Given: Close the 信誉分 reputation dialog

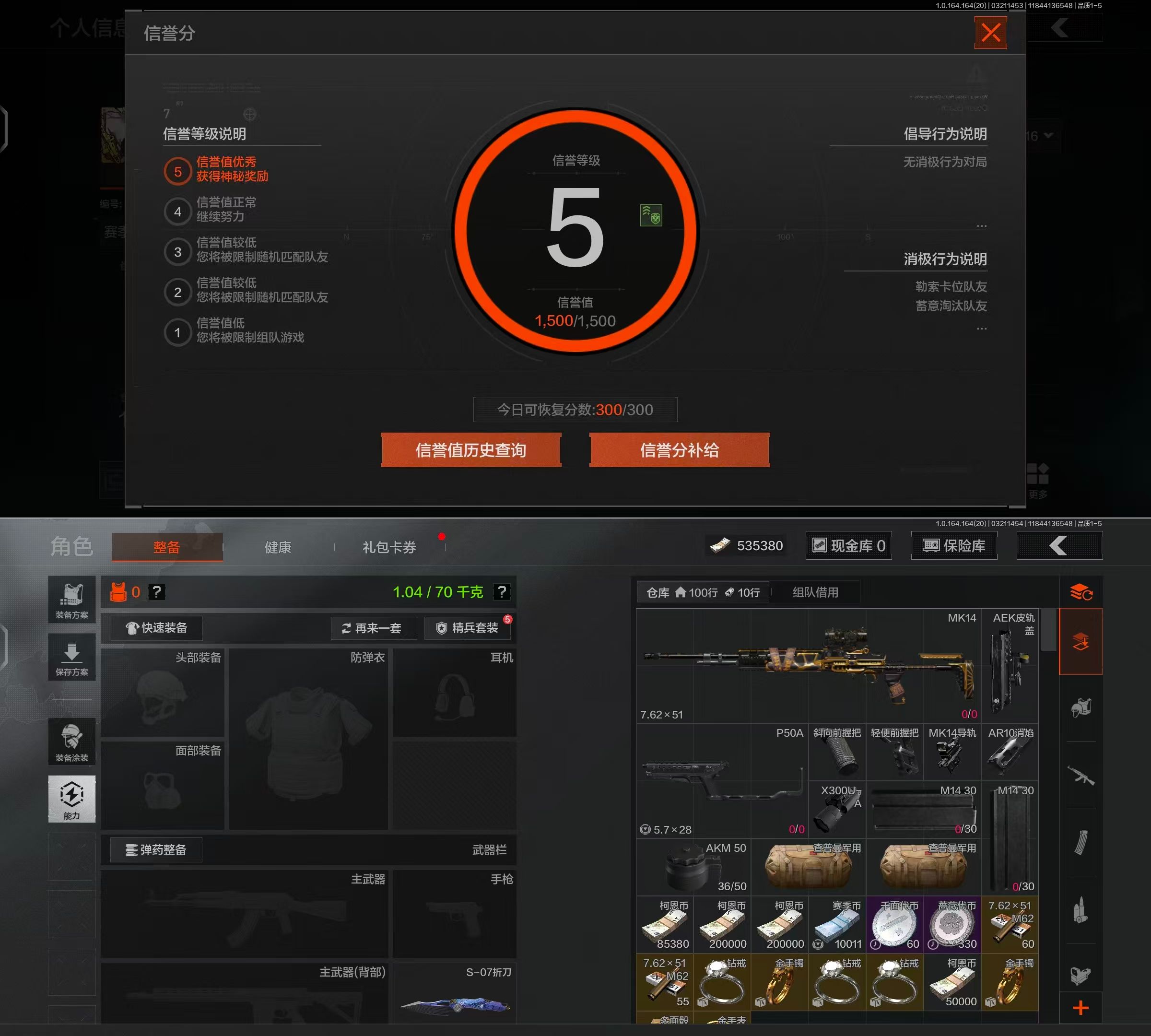Looking at the screenshot, I should [990, 33].
